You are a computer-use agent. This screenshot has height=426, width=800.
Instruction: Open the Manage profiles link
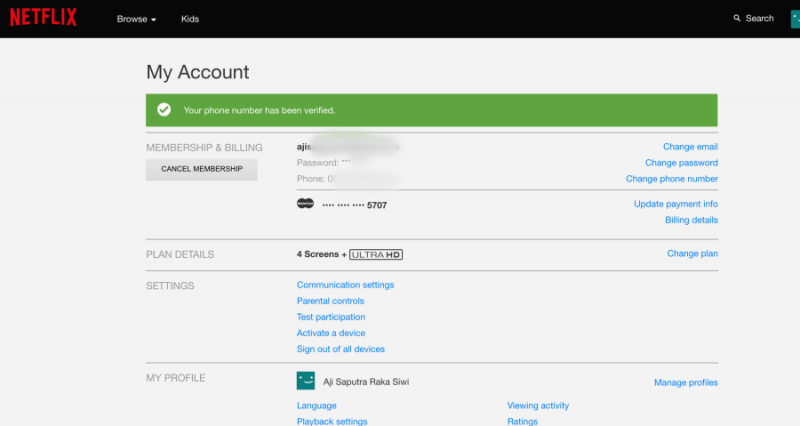(685, 382)
